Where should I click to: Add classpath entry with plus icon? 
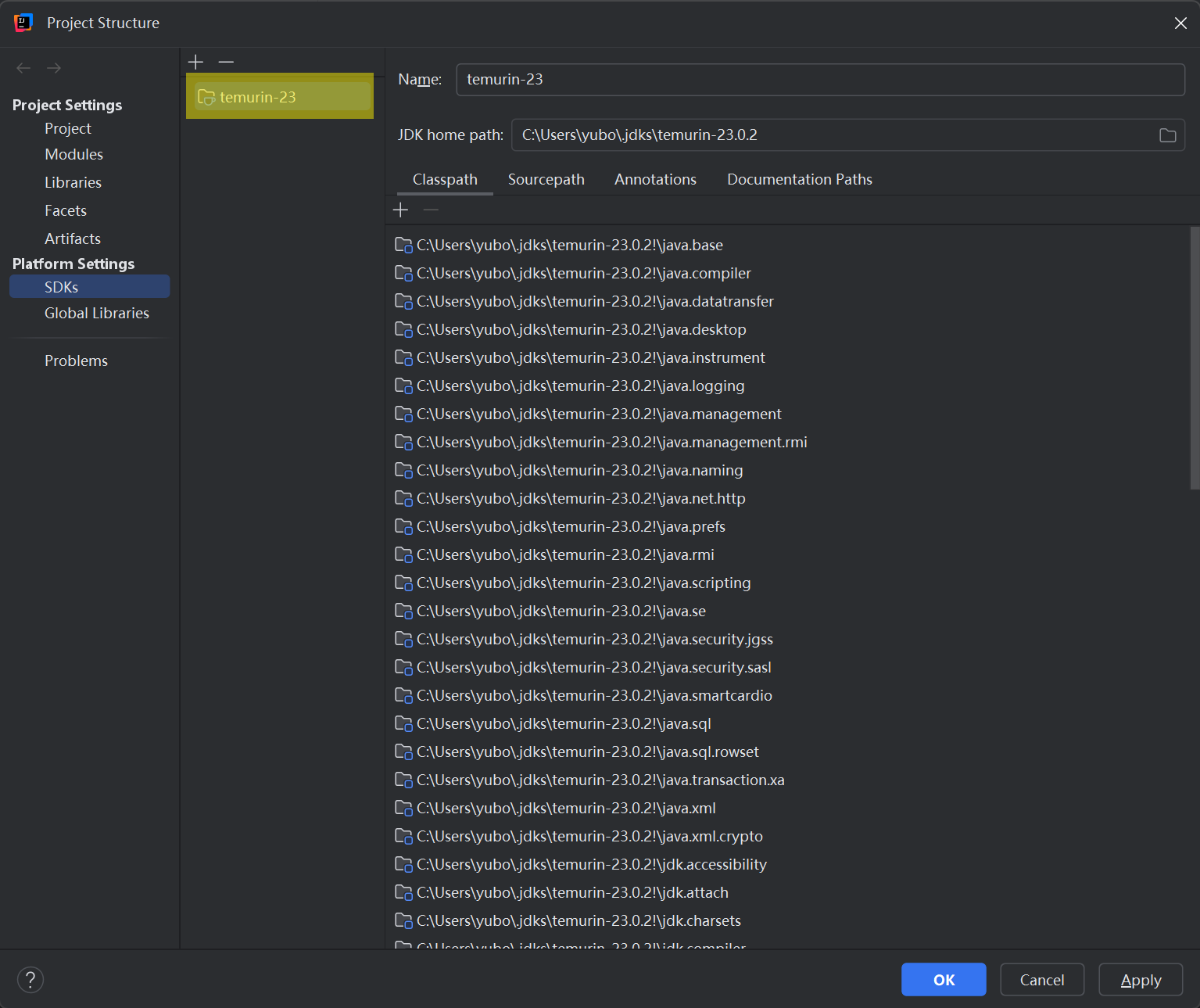(400, 210)
